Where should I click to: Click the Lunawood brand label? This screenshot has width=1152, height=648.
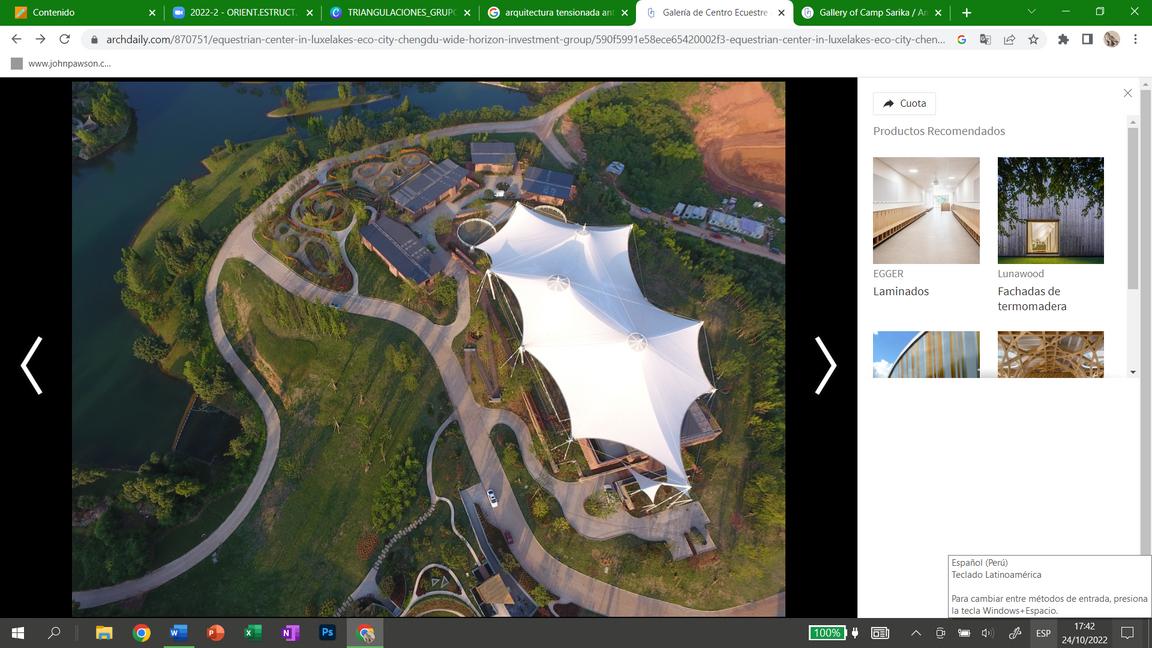1020,274
